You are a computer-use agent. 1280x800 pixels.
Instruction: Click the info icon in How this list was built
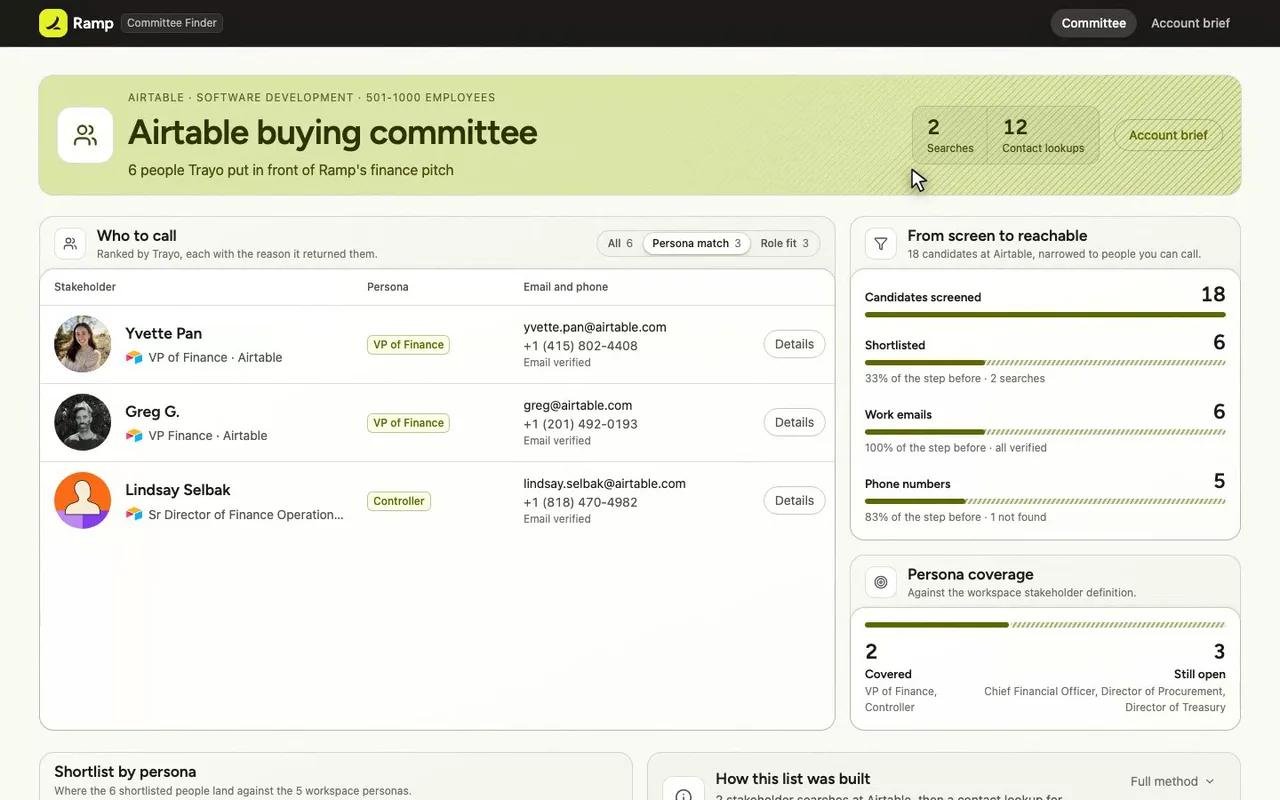683,796
